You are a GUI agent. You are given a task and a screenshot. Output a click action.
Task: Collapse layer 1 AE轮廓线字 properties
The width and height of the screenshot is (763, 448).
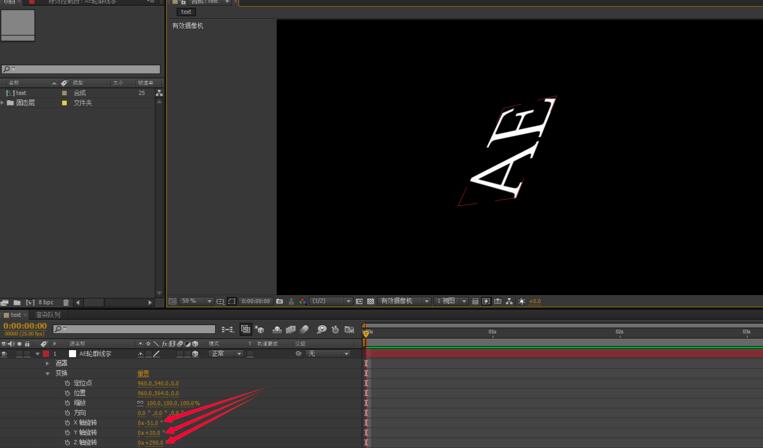pos(37,354)
